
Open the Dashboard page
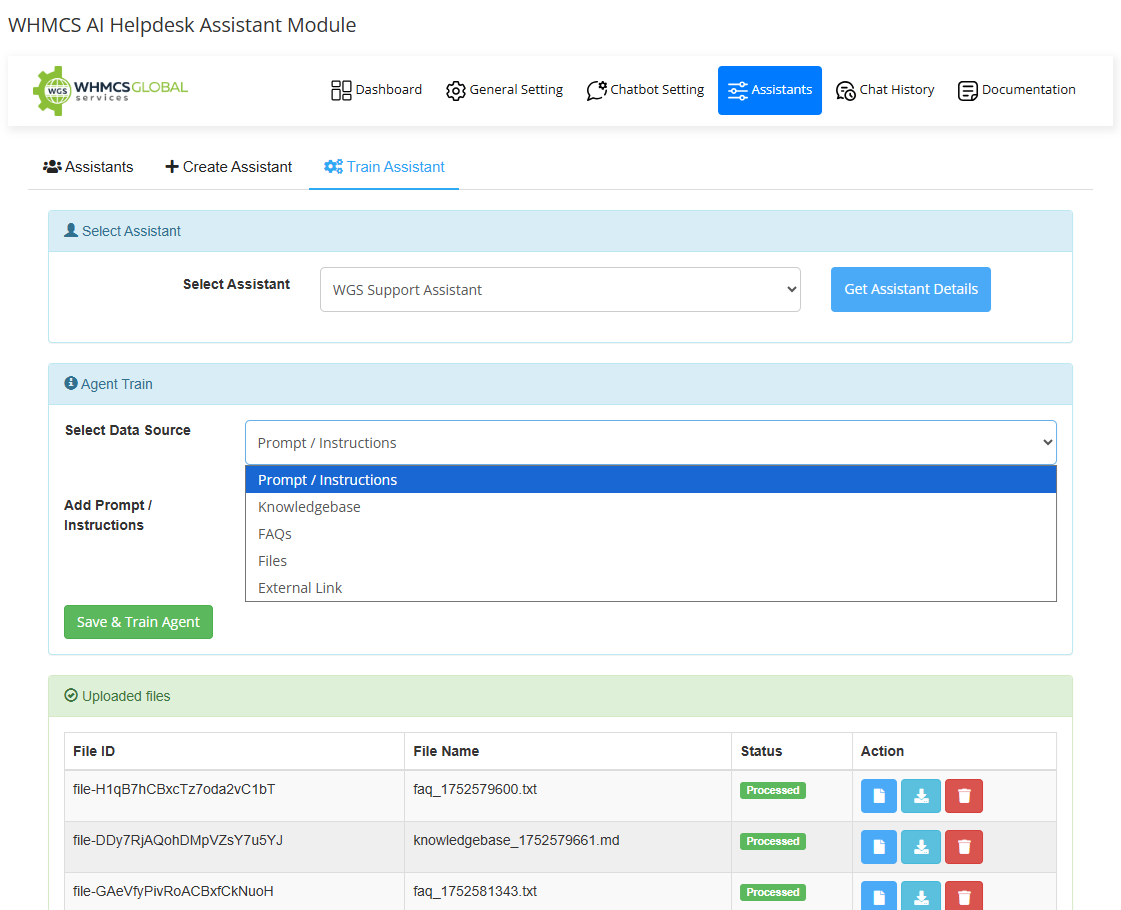pos(376,90)
